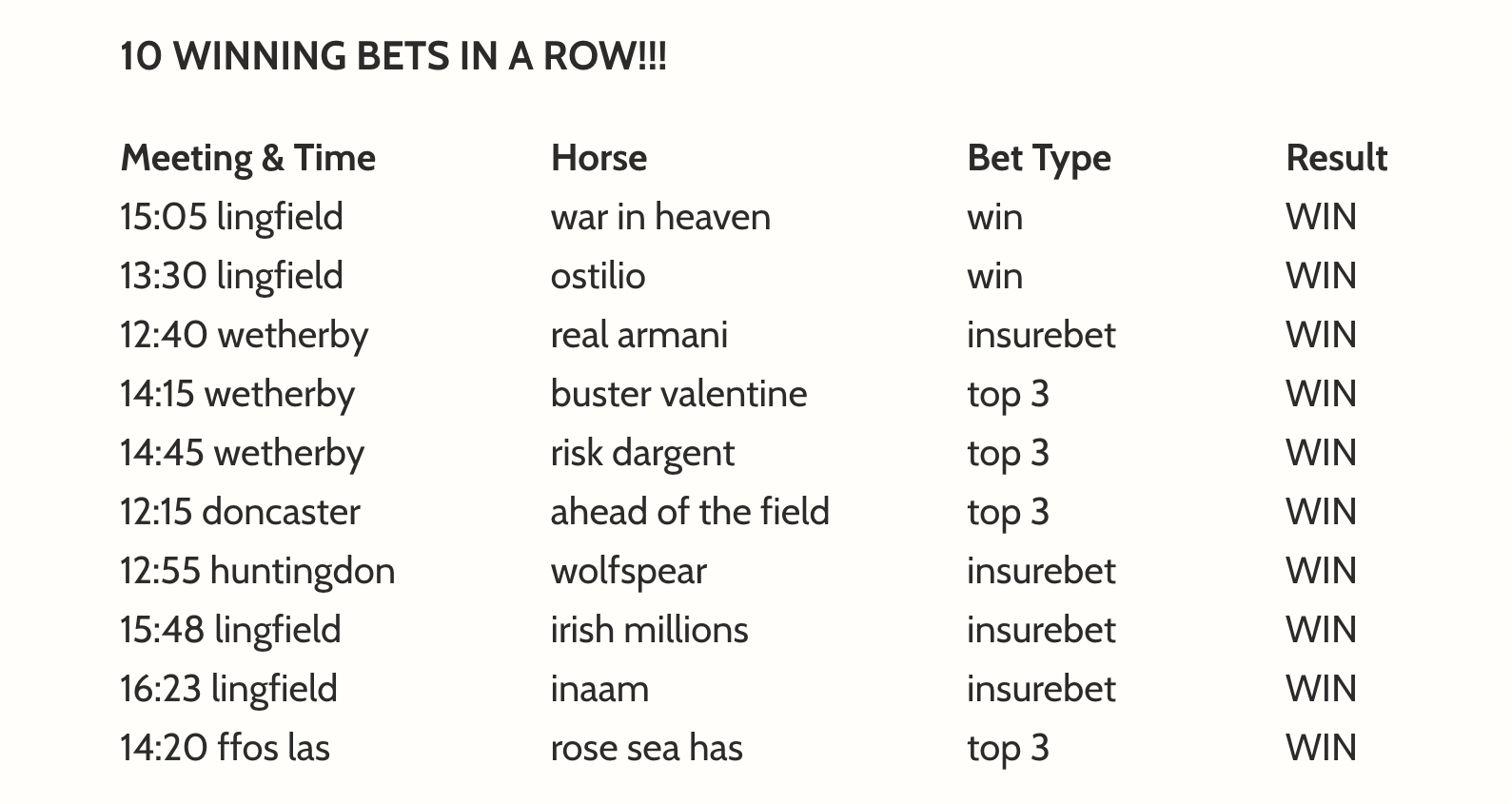The image size is (1512, 804).
Task: Click the WIN result for wolfspear
Action: (x=1321, y=571)
